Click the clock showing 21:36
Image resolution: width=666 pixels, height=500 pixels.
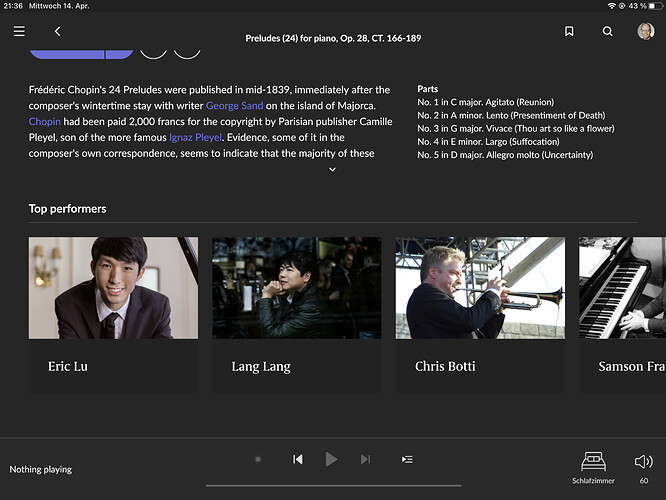click(x=13, y=6)
